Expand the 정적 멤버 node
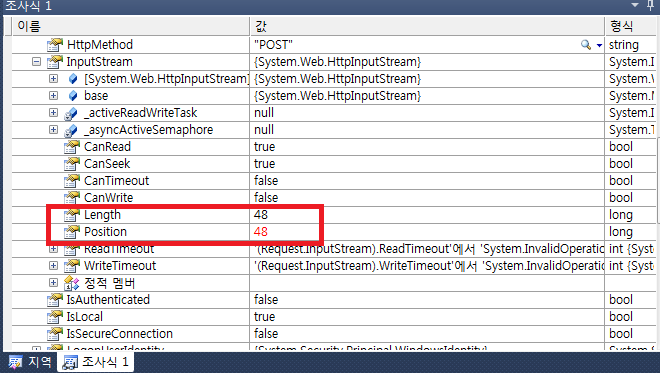 click(x=53, y=282)
